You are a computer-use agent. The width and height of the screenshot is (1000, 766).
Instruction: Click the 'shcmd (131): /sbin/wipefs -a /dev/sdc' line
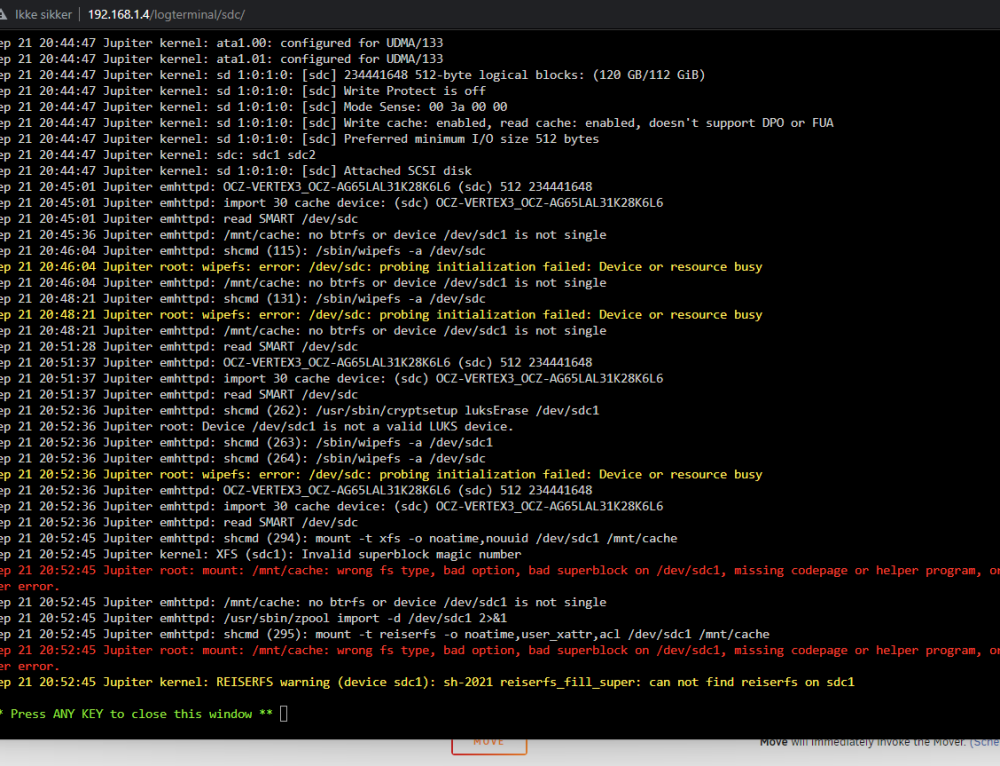point(243,298)
